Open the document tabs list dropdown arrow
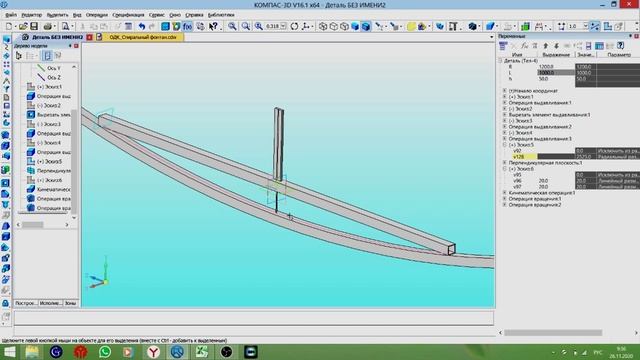 click(x=491, y=37)
